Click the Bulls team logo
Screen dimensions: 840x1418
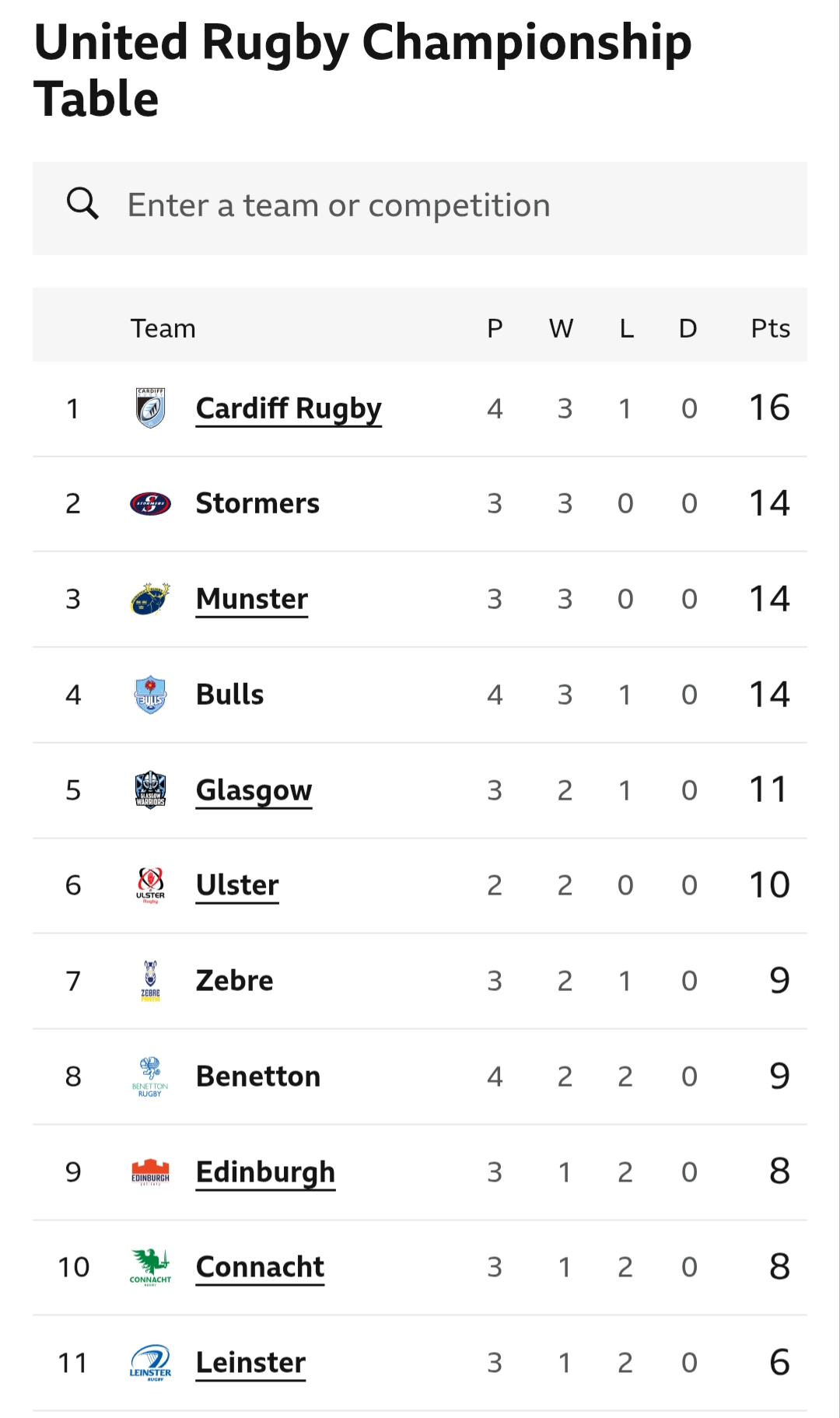pos(150,695)
